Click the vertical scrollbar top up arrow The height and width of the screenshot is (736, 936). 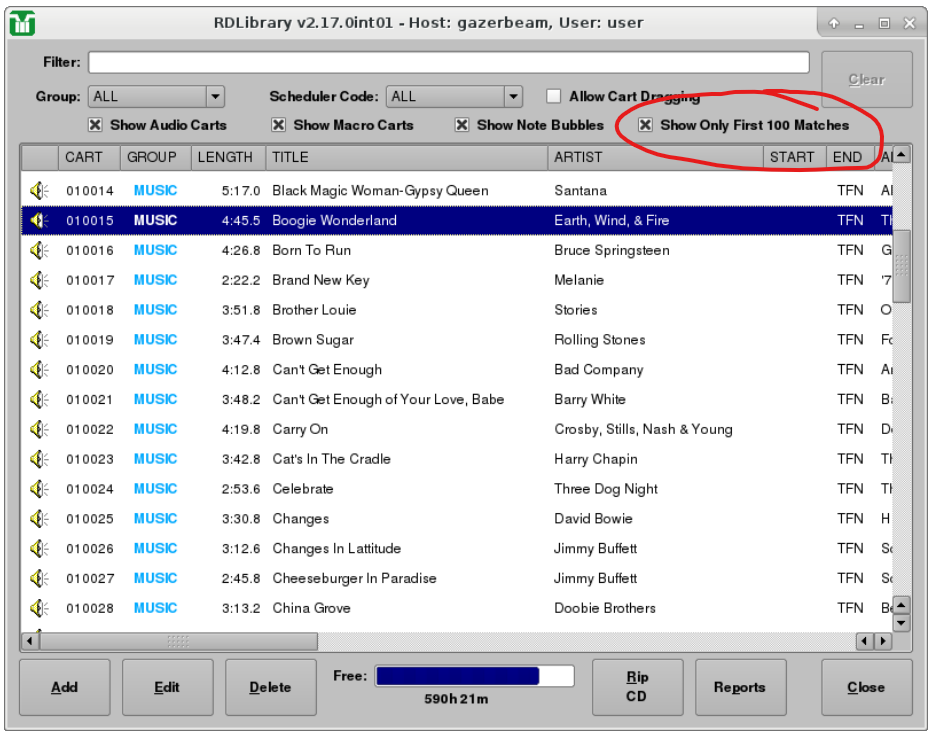click(x=901, y=155)
